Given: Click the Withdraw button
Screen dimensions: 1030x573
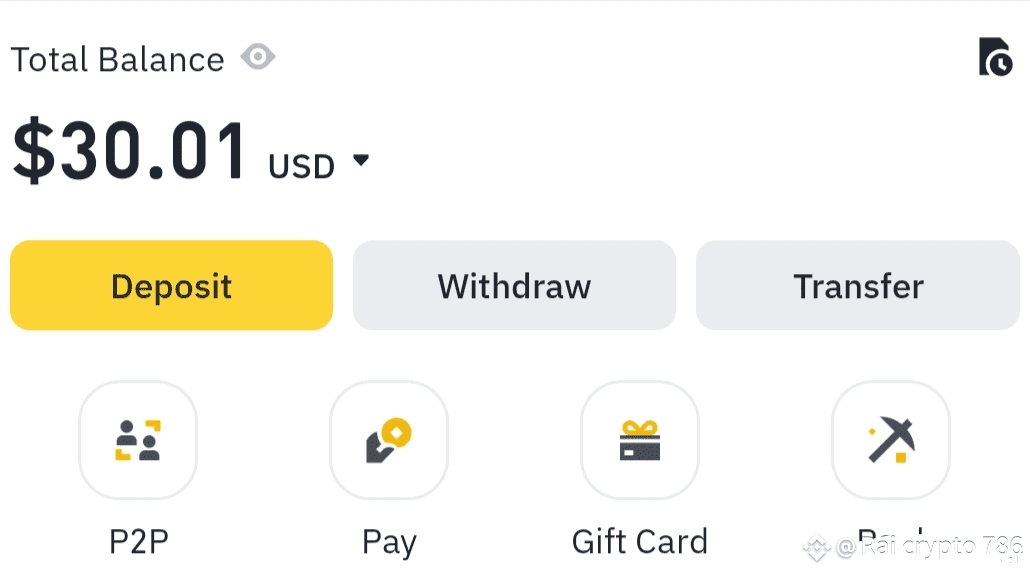Looking at the screenshot, I should click(514, 285).
